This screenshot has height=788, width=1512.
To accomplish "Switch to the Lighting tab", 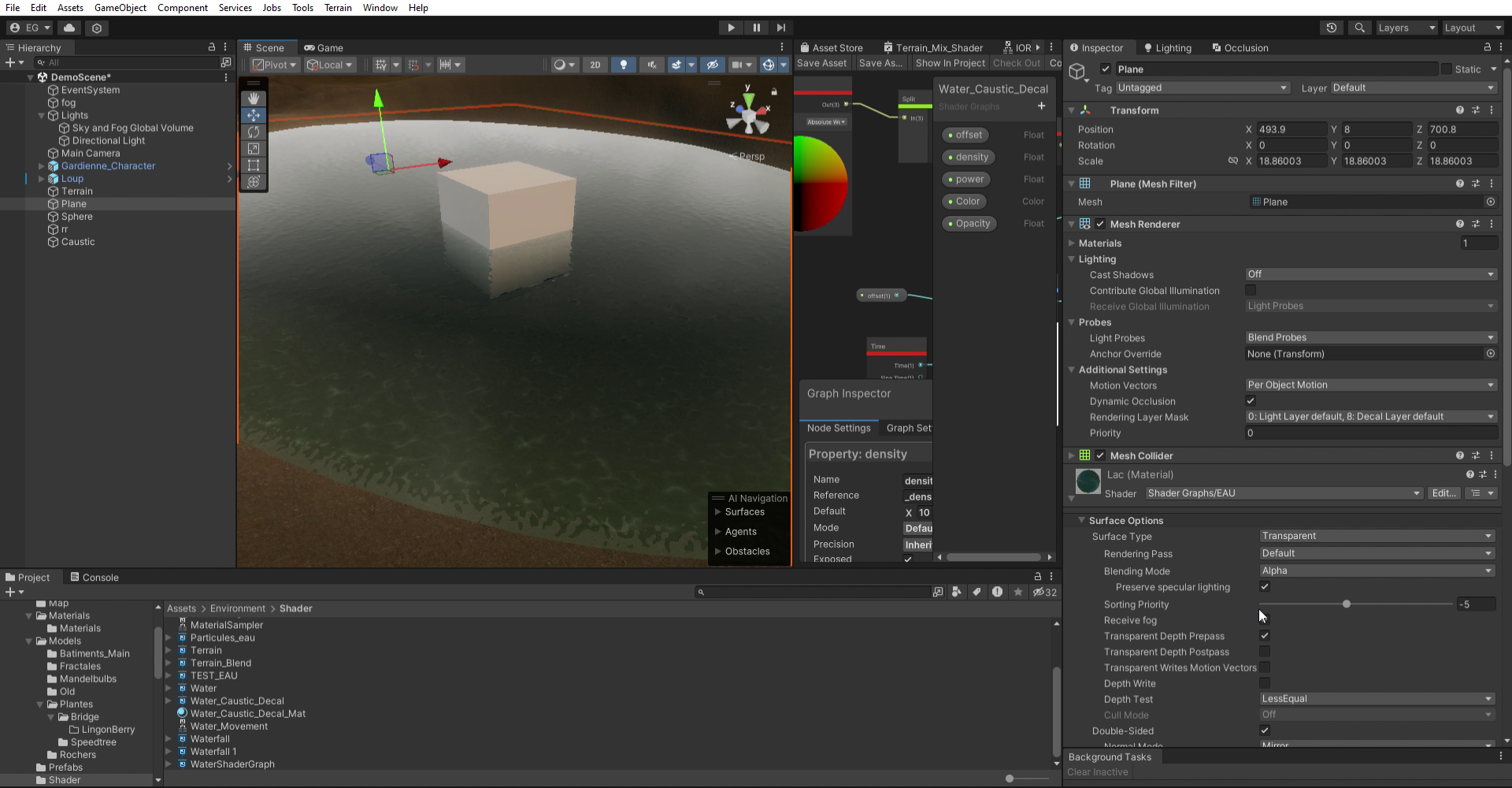I will 1167,48.
